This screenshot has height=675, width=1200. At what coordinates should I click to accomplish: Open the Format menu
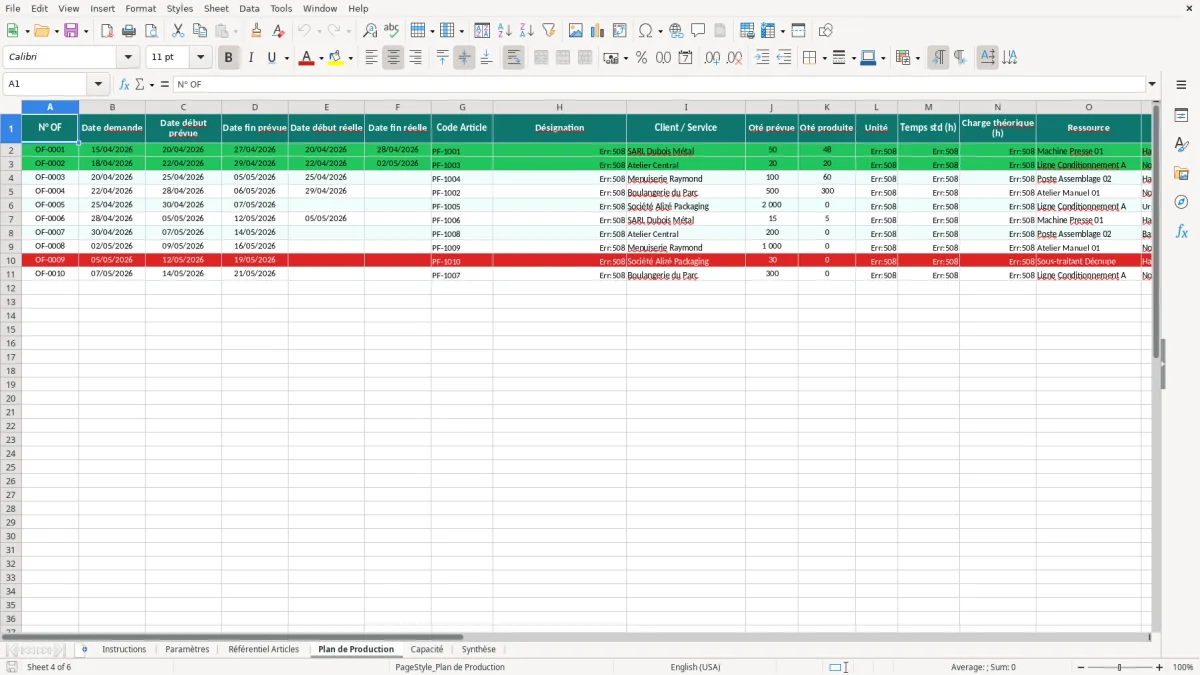tap(140, 8)
